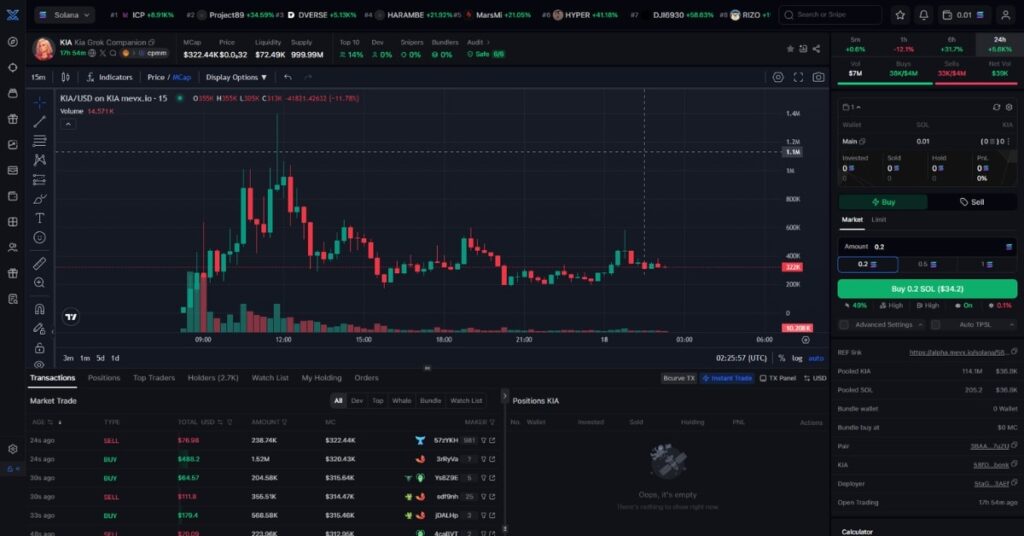Add KIA to favorites with star icon
The image size is (1024, 536).
pos(790,49)
